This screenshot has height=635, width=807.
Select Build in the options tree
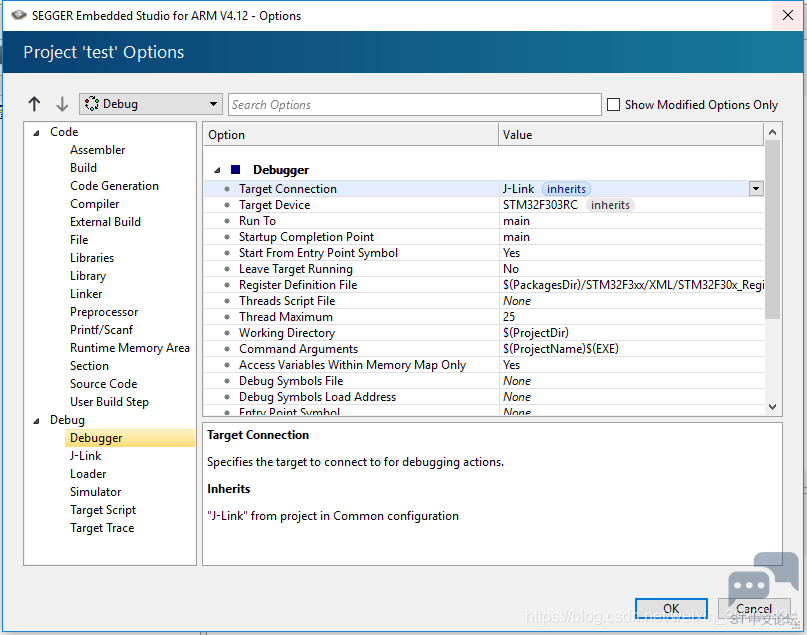(x=83, y=168)
